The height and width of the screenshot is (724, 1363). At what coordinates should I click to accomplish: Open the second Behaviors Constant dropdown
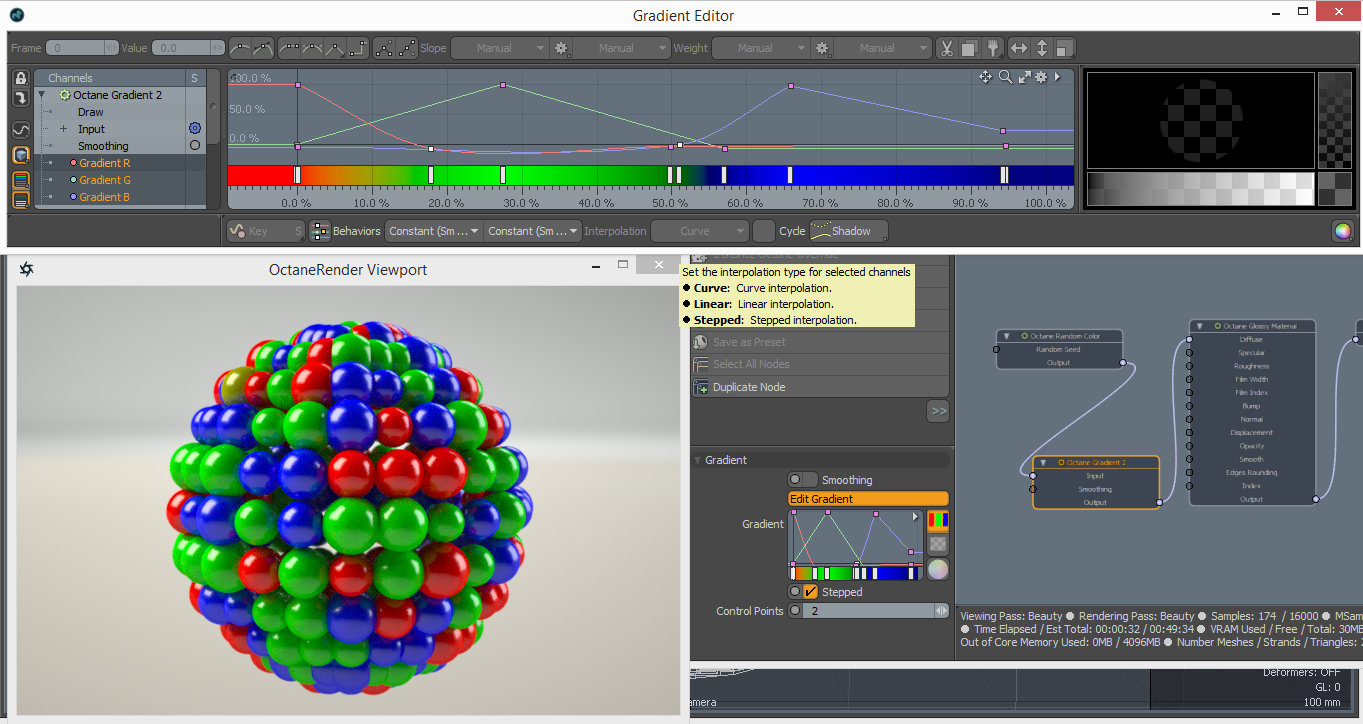coord(532,231)
